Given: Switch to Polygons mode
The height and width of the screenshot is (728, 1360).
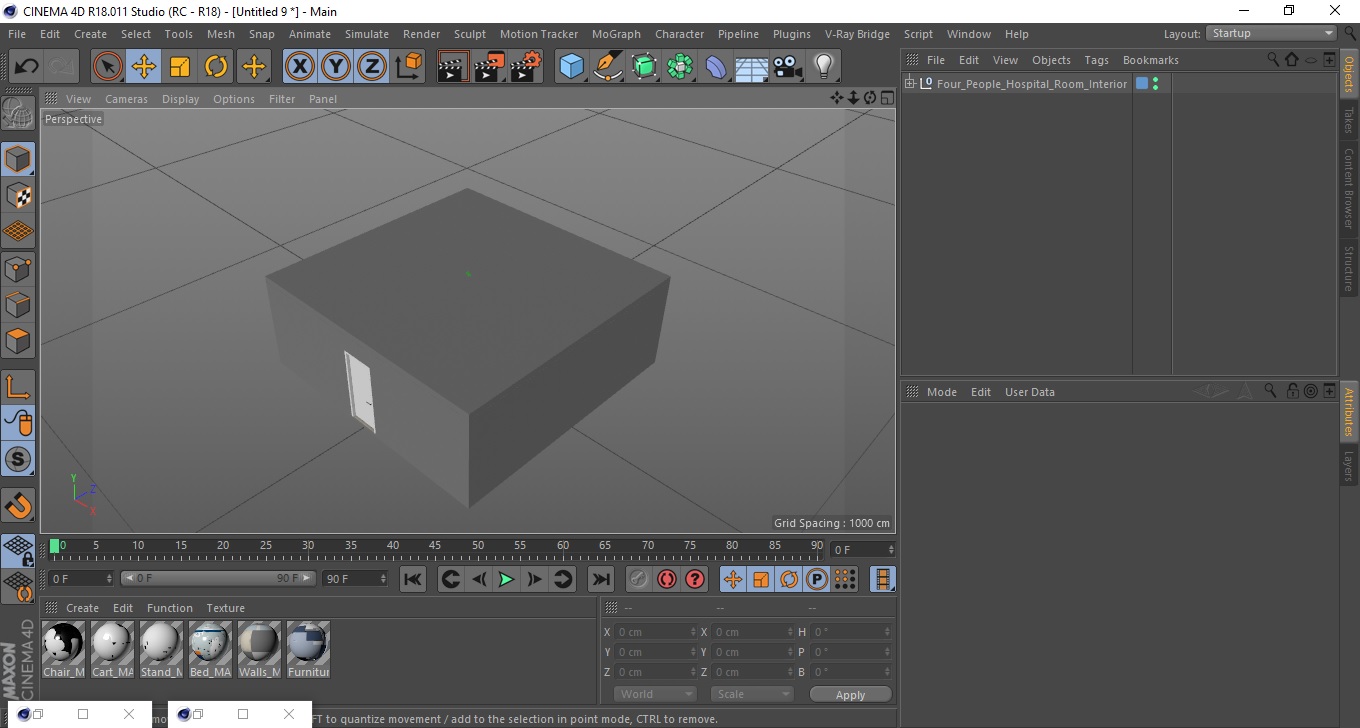Looking at the screenshot, I should 18,340.
